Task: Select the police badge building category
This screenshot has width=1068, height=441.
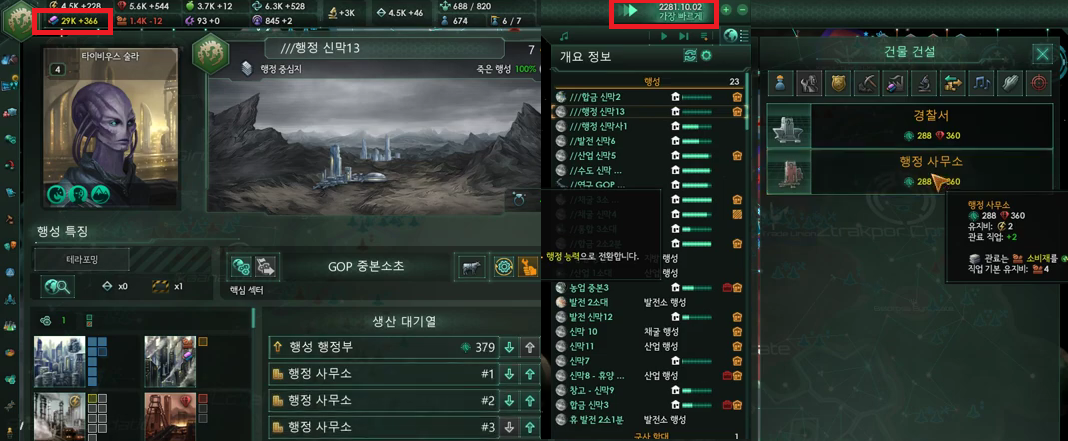Action: 837,83
